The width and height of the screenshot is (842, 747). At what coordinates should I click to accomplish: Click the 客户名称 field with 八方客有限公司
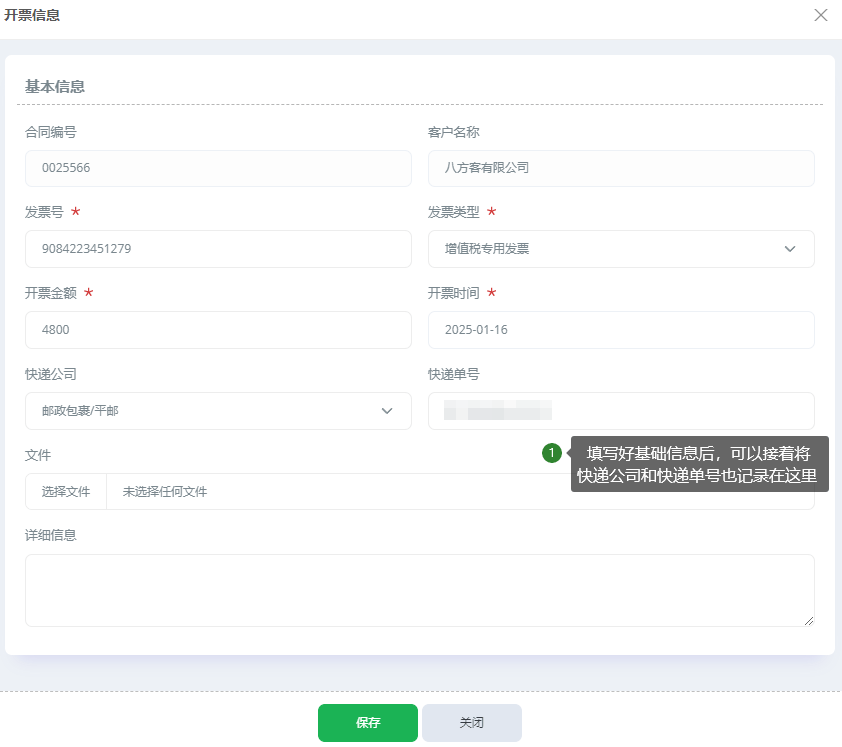coord(620,168)
